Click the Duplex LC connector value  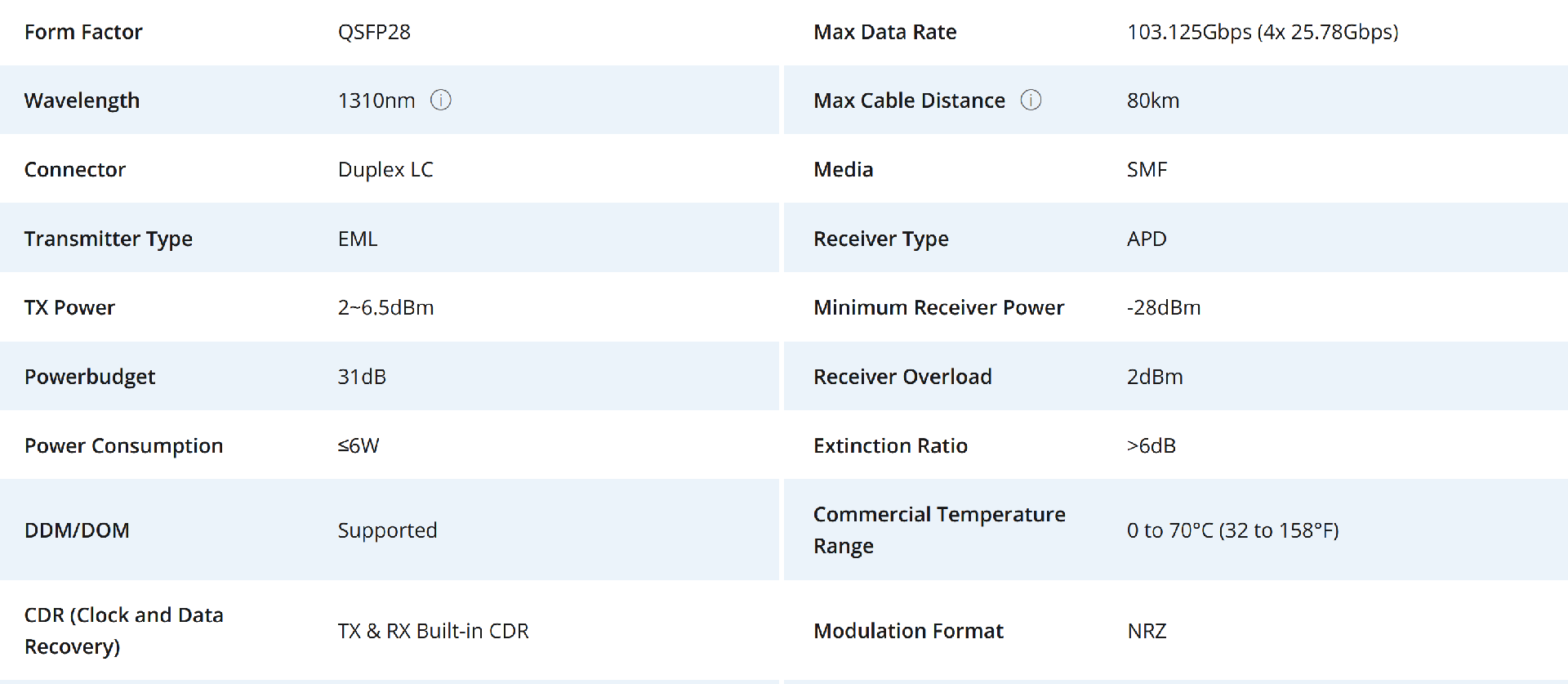(385, 169)
